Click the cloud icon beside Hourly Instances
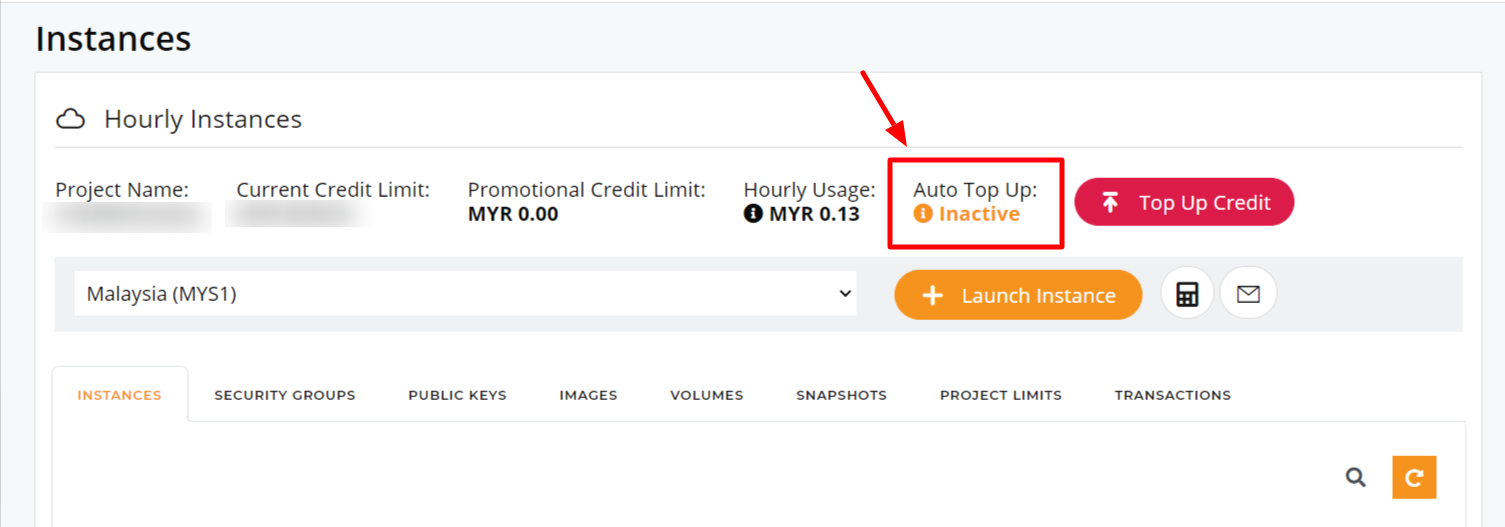Image resolution: width=1505 pixels, height=527 pixels. tap(70, 120)
